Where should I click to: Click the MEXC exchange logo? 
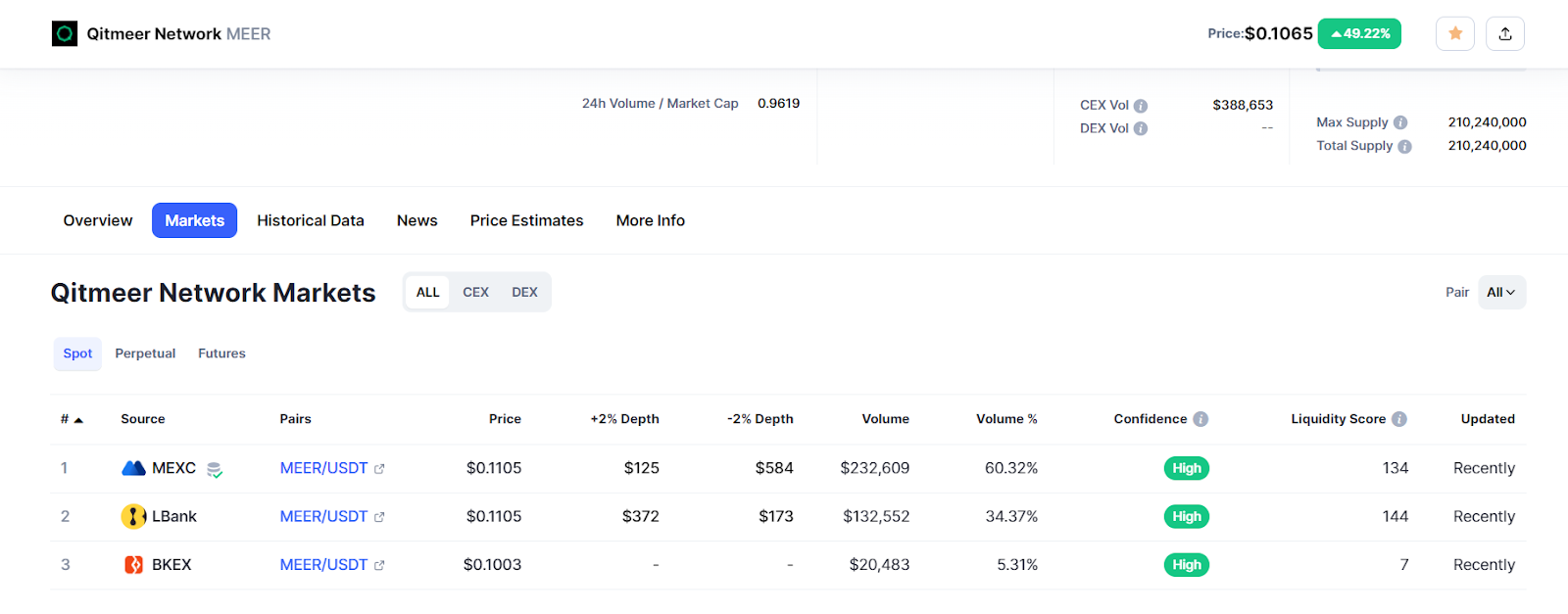[x=133, y=468]
